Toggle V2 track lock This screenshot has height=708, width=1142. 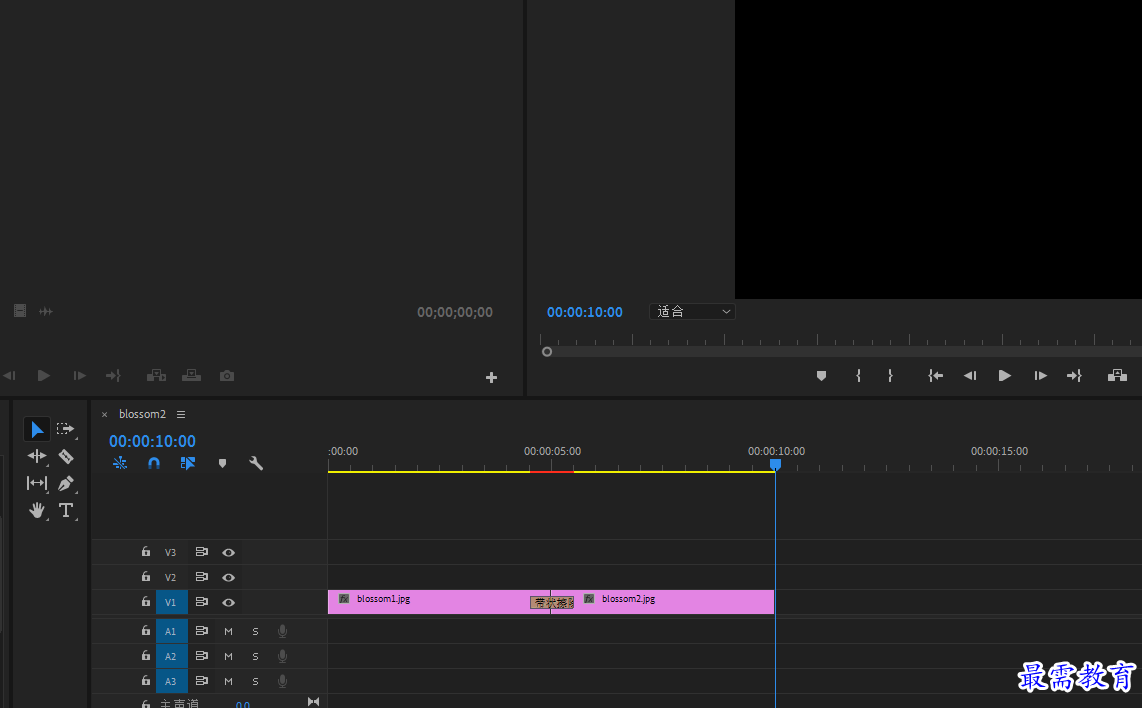(x=146, y=577)
